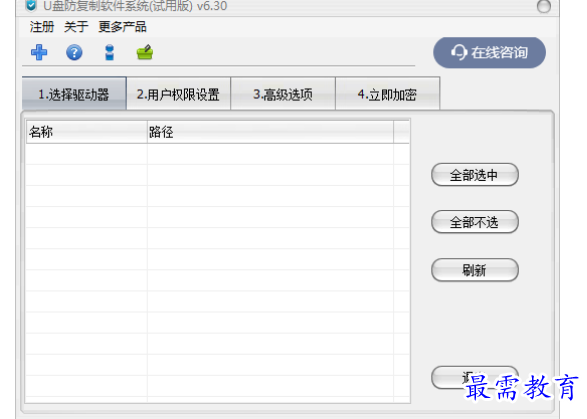The width and height of the screenshot is (587, 419).
Task: Open the 关于 menu
Action: (x=76, y=27)
